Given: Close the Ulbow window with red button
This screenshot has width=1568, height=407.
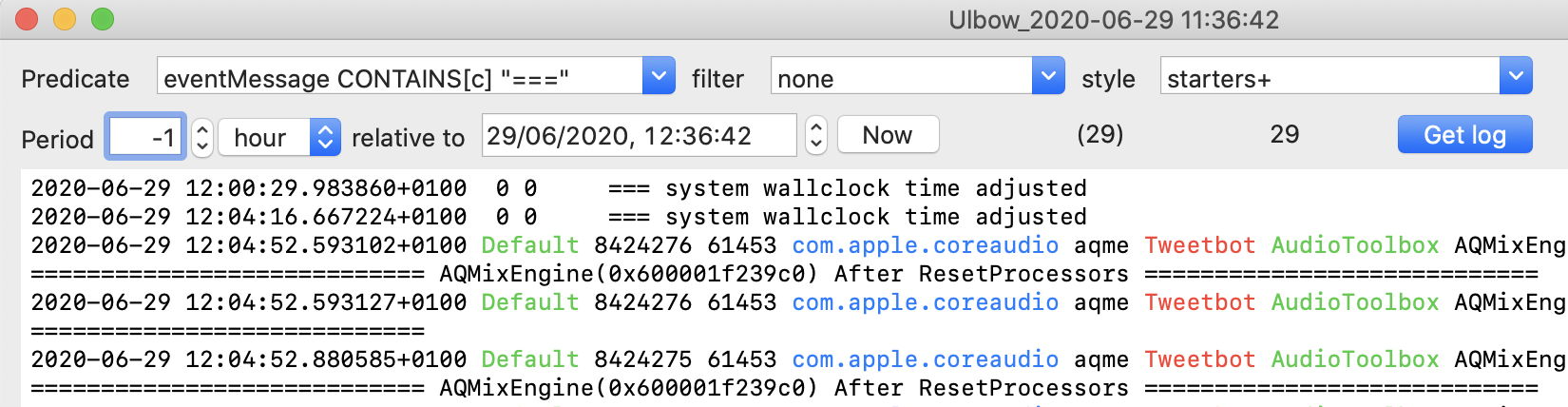Looking at the screenshot, I should (27, 19).
